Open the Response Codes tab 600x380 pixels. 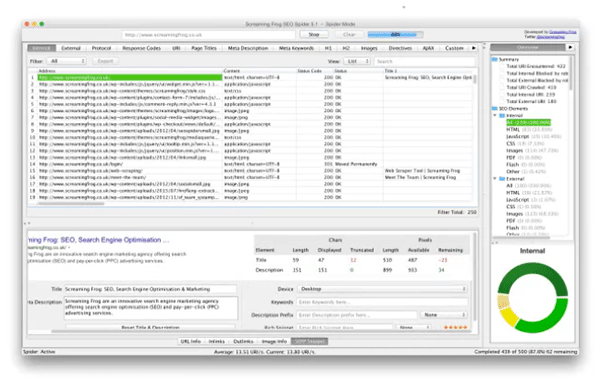(141, 48)
